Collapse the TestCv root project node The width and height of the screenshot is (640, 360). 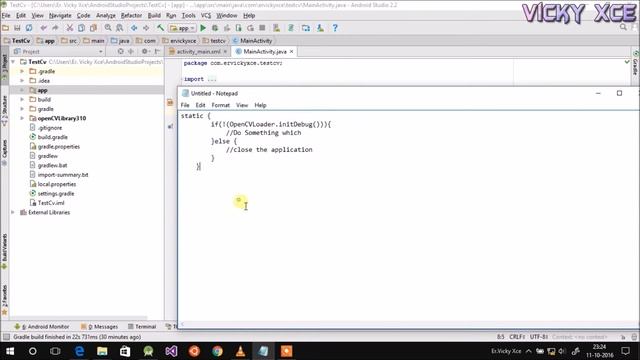tap(13, 62)
